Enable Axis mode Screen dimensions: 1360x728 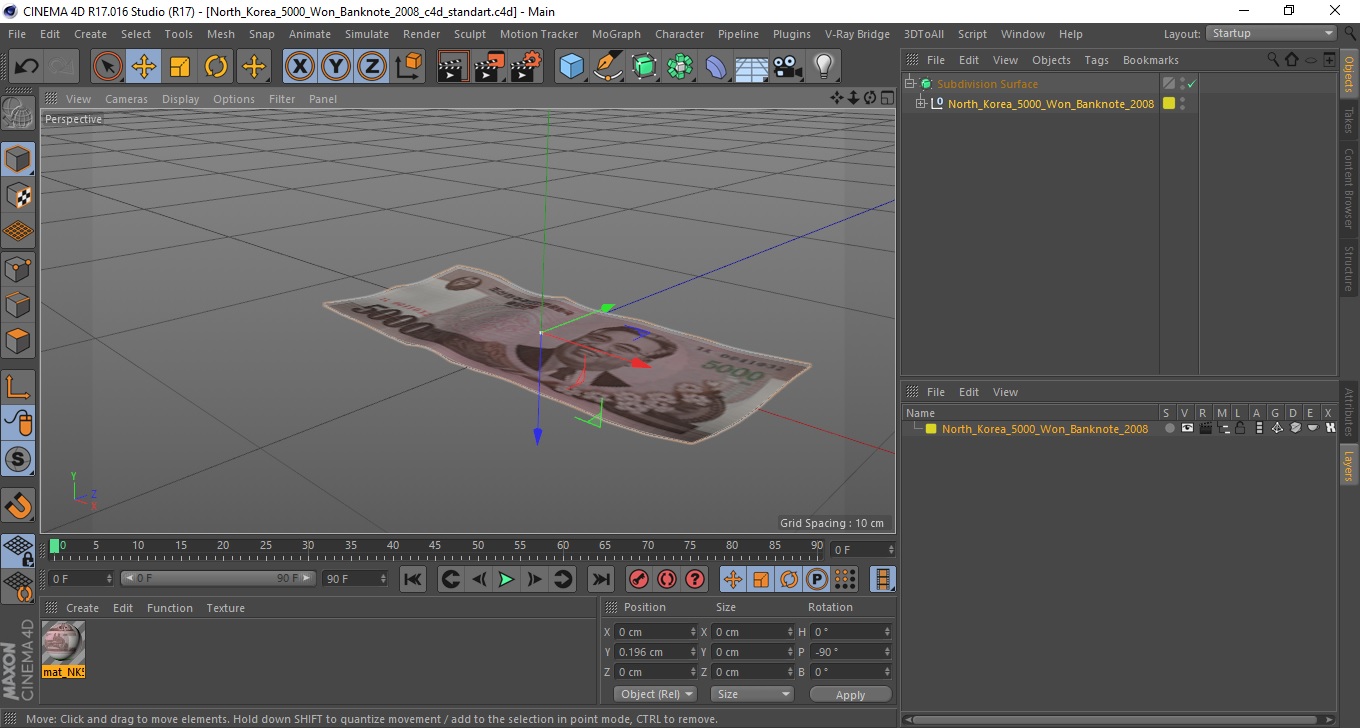click(x=18, y=386)
